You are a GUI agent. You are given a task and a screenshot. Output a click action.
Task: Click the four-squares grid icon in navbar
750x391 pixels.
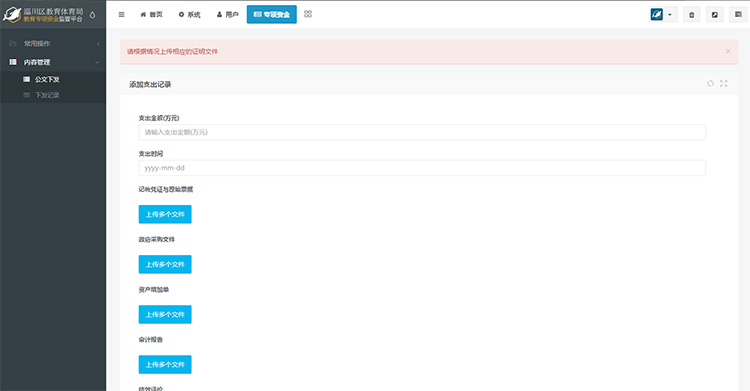pos(308,14)
